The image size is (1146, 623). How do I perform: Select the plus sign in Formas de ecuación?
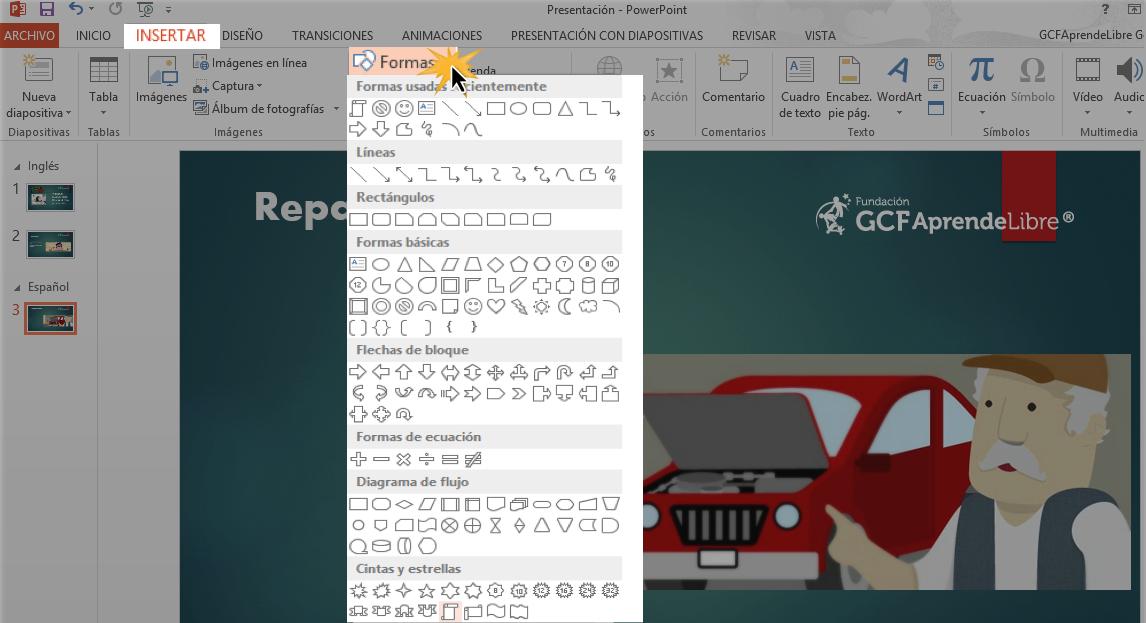358,459
